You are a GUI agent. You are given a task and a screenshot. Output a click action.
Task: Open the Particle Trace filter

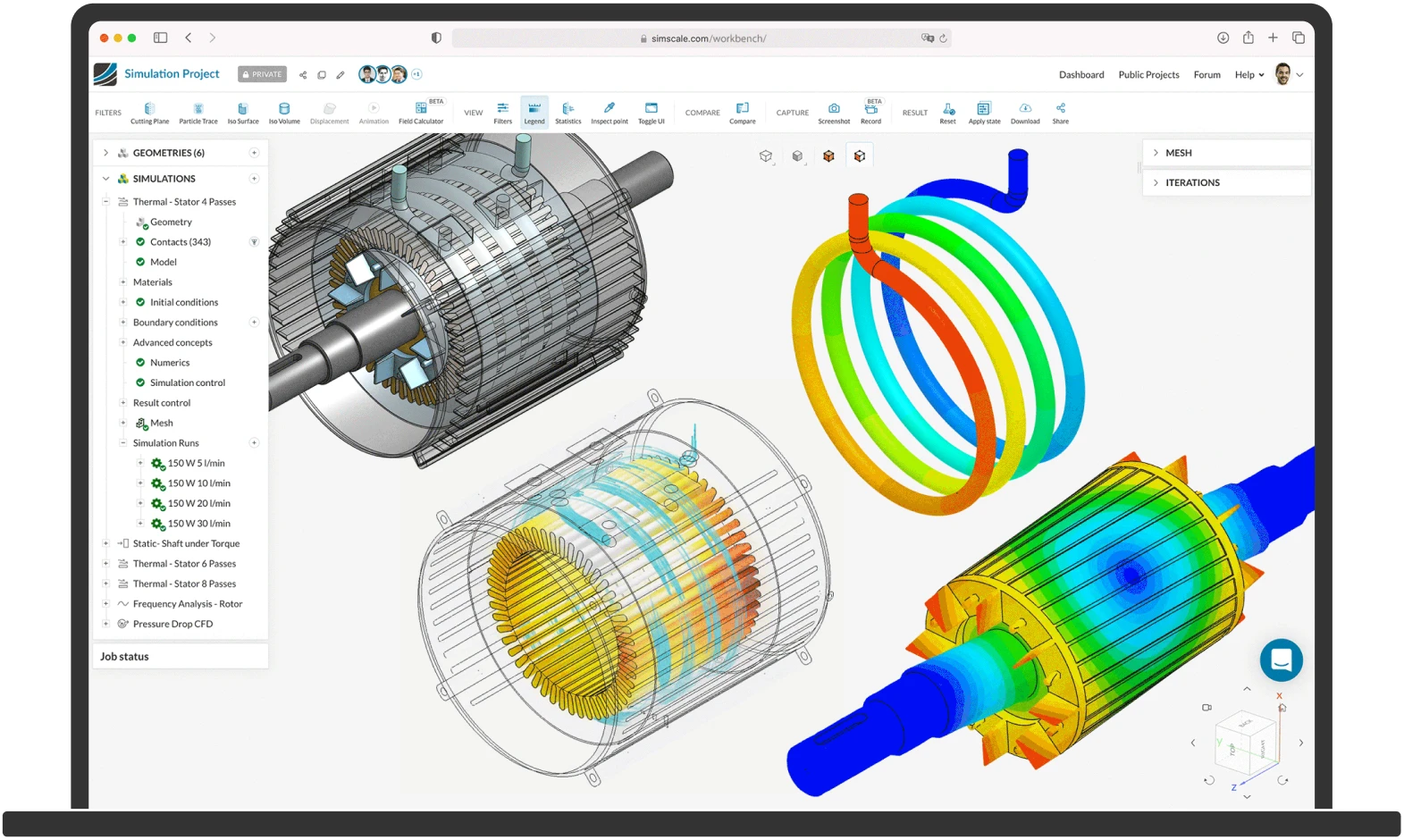198,113
